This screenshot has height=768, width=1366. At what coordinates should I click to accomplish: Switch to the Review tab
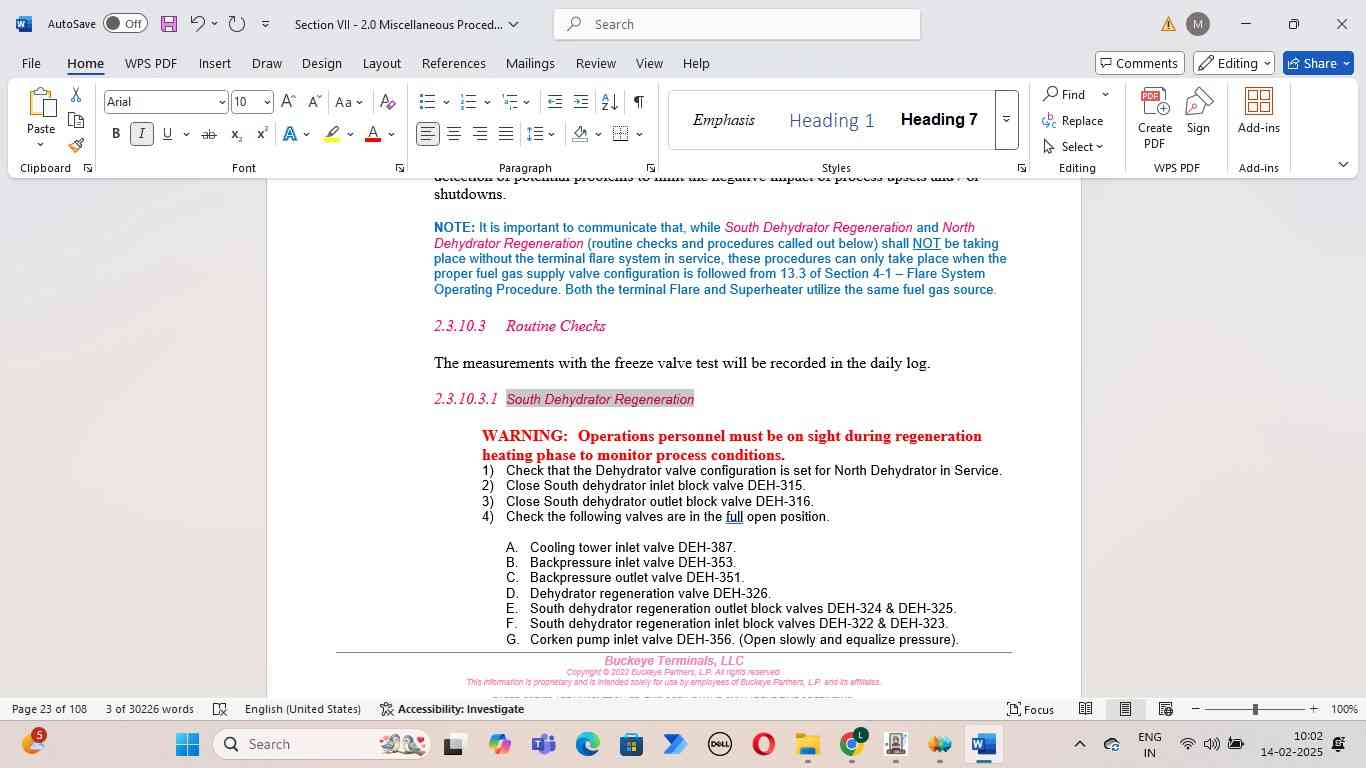pyautogui.click(x=596, y=63)
